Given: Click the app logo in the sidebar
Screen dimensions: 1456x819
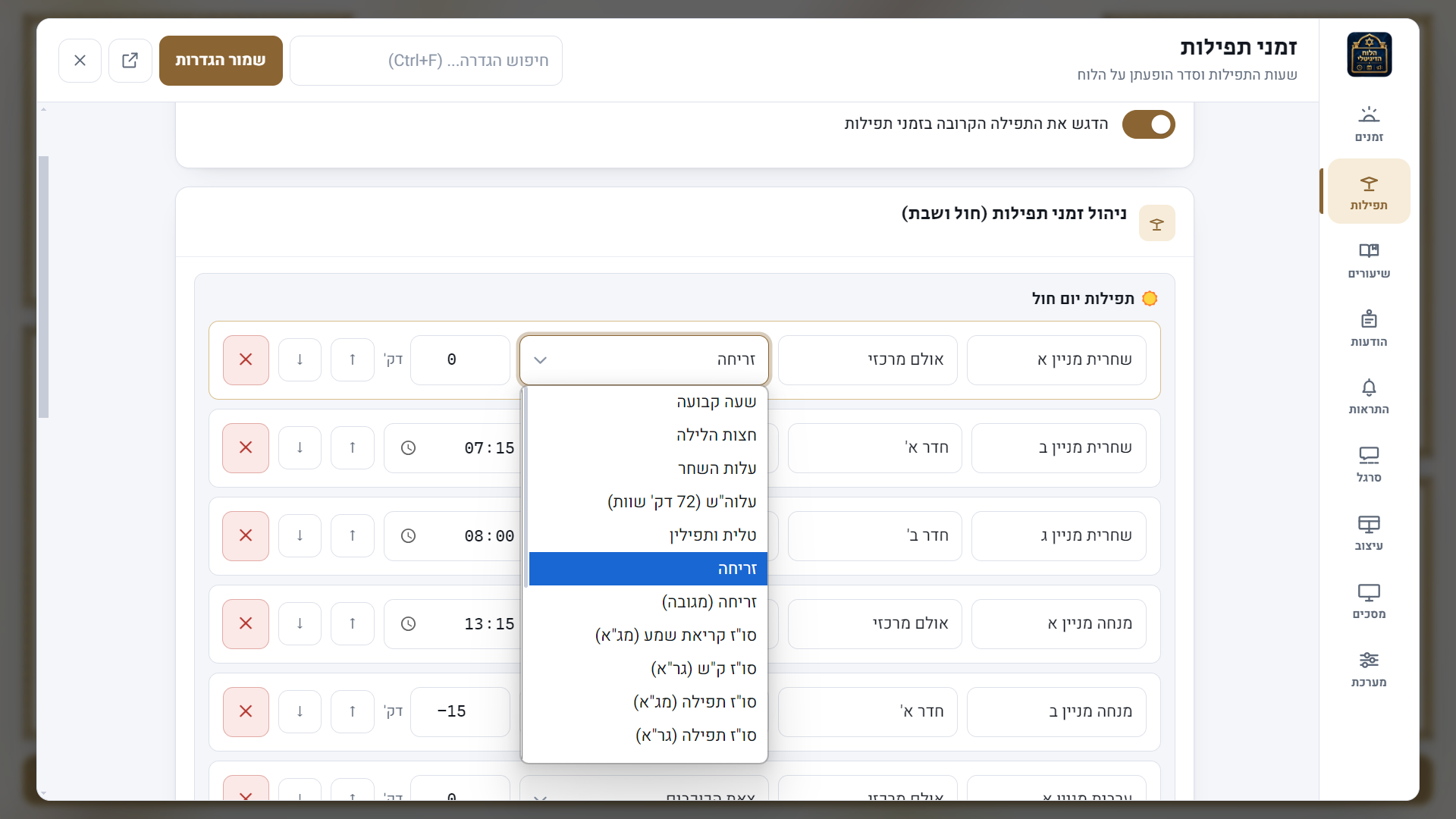Looking at the screenshot, I should [1369, 55].
